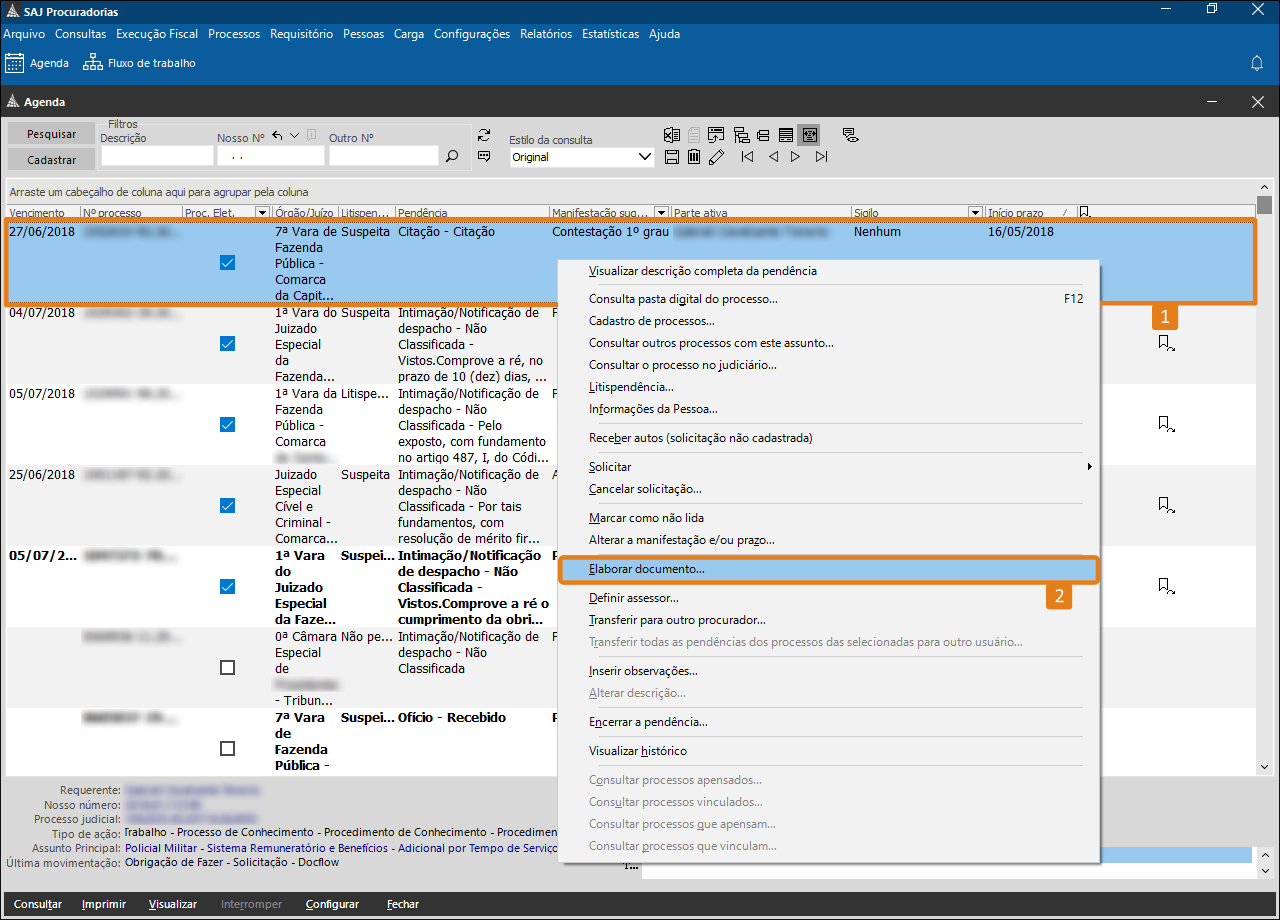Open the Proc. Elet. column filter dropdown
1280x920 pixels.
pos(262,213)
